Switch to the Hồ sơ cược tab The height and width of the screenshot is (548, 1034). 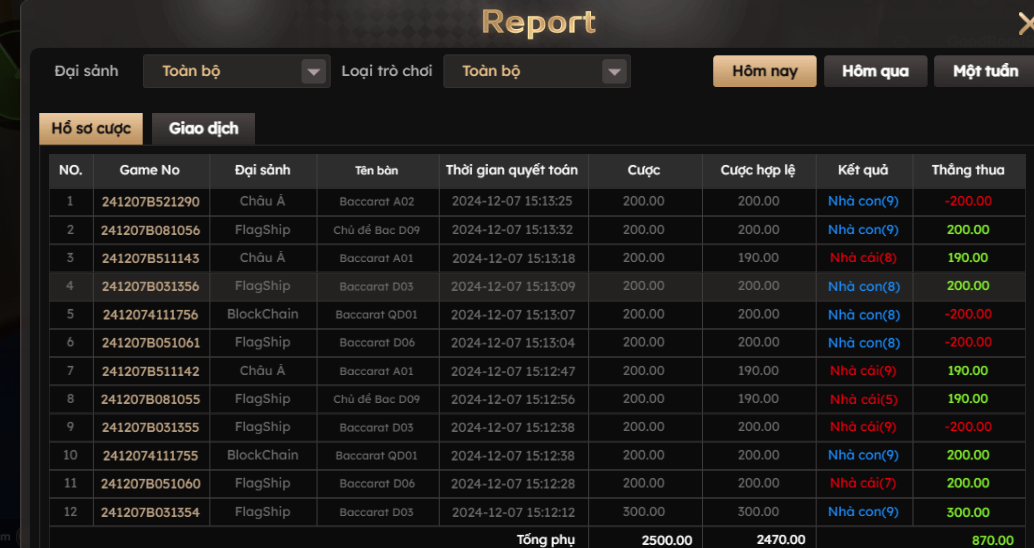coord(91,129)
